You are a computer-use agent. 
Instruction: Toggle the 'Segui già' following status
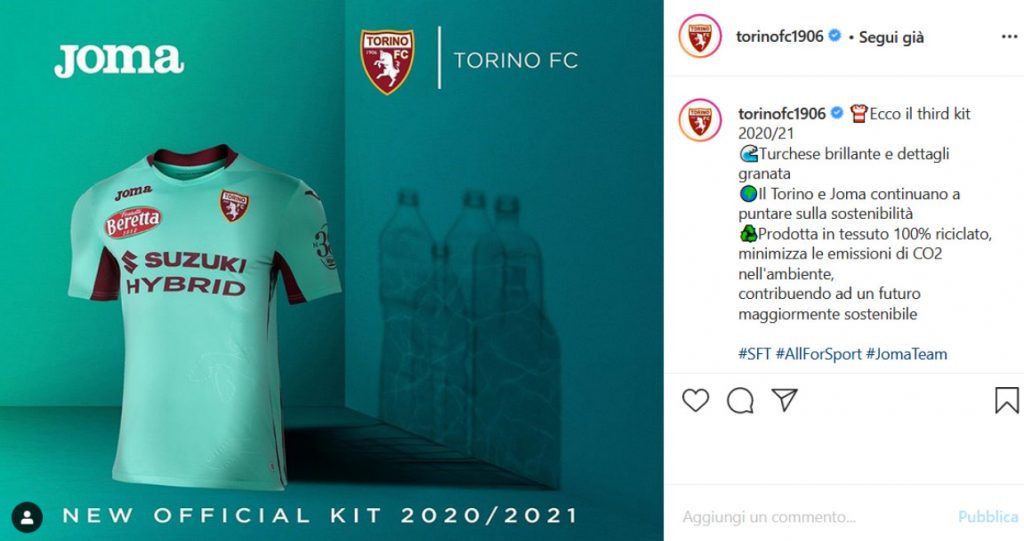(891, 37)
